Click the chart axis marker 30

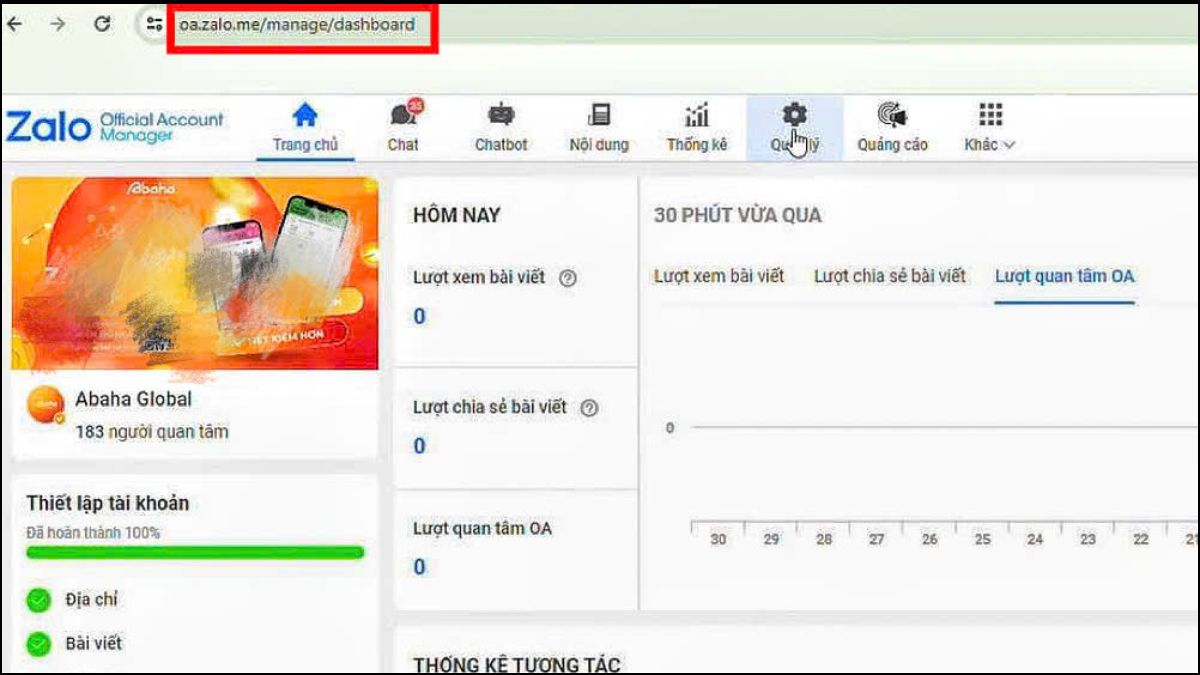tap(718, 539)
